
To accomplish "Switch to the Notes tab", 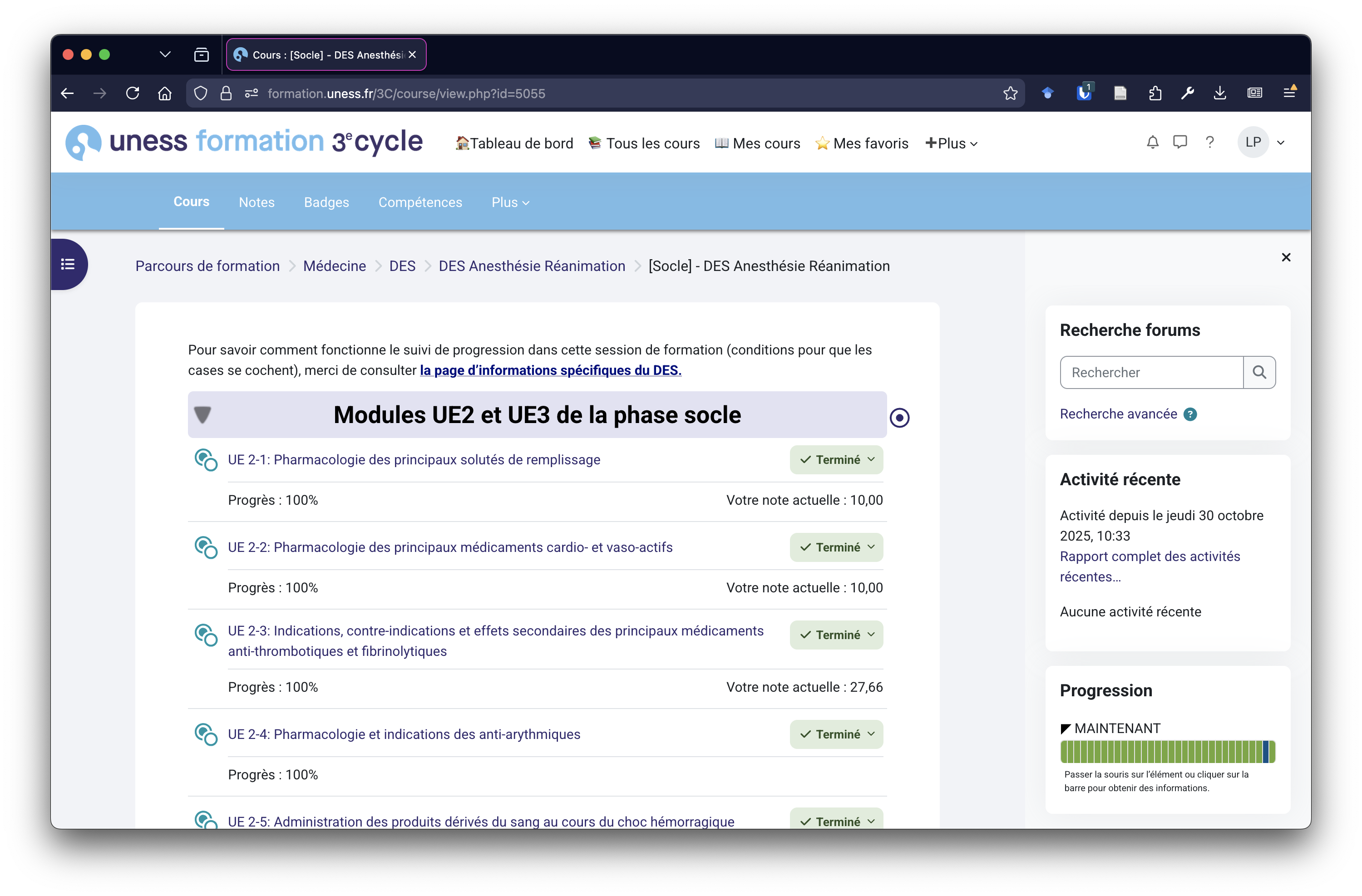I will (257, 202).
